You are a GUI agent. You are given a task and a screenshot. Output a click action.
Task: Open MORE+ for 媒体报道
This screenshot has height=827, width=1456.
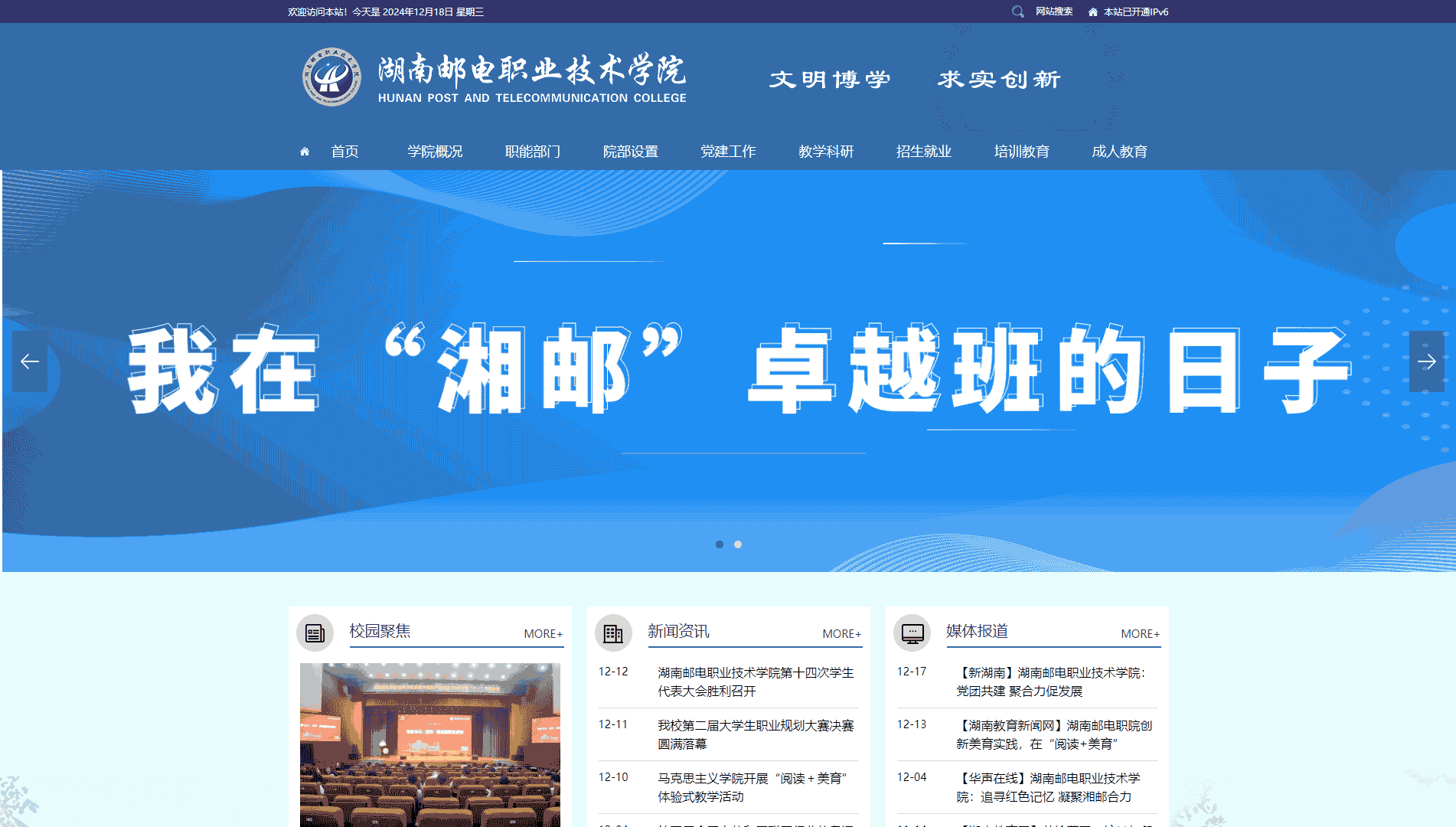coord(1141,634)
